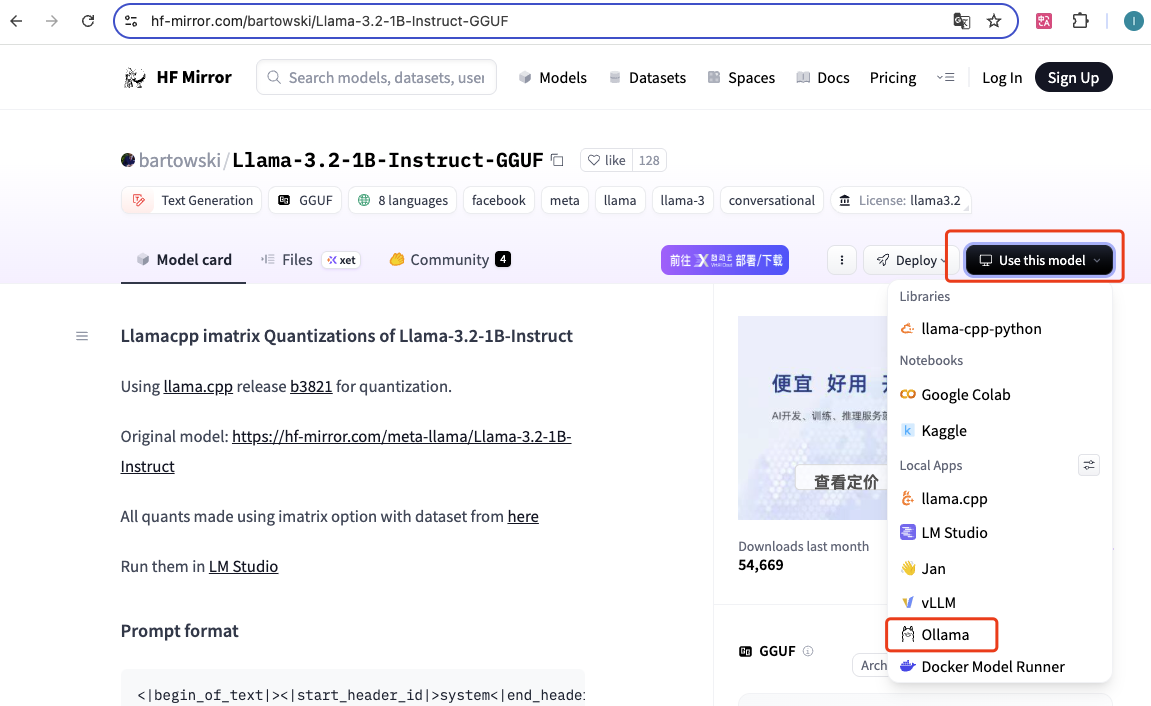Open the llama.cpp link in description
The image size is (1151, 706).
click(x=198, y=387)
